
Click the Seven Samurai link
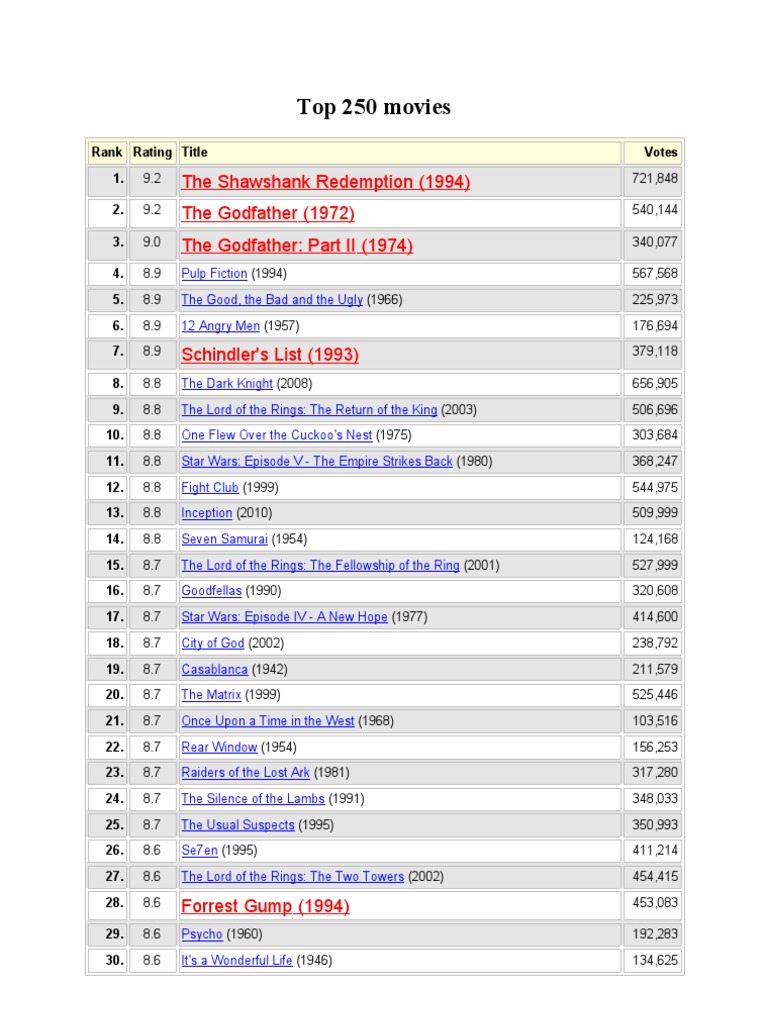click(x=224, y=539)
